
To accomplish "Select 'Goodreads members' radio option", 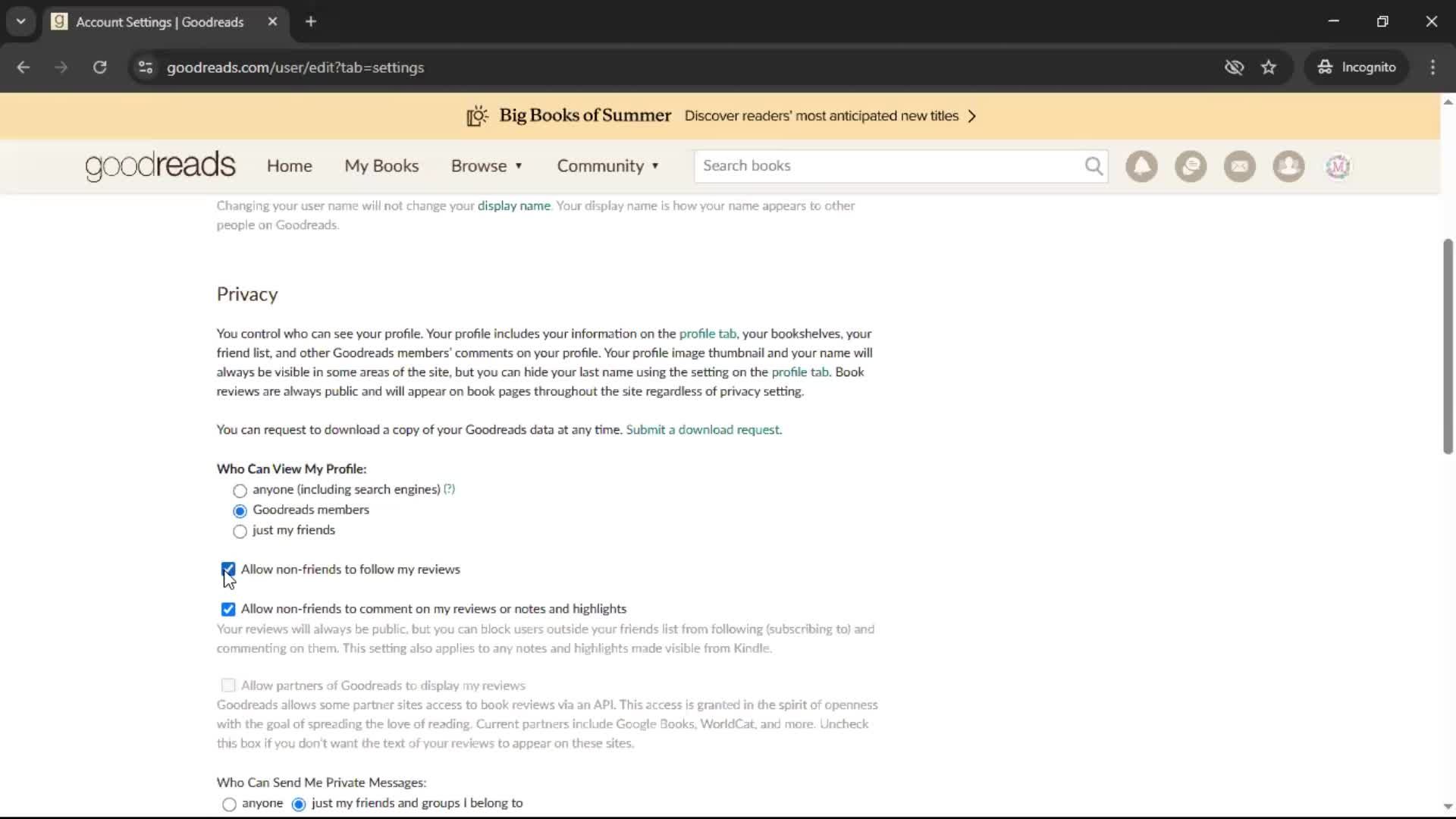I will tap(240, 511).
